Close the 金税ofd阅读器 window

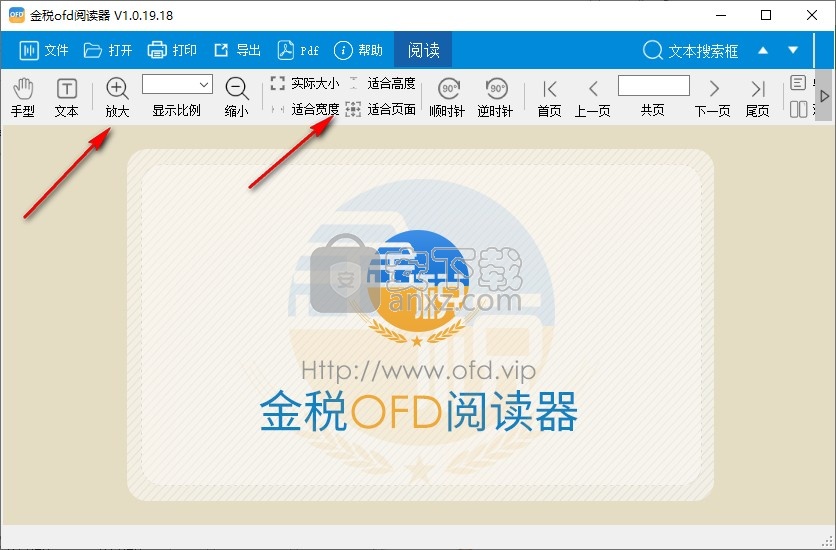tap(812, 15)
